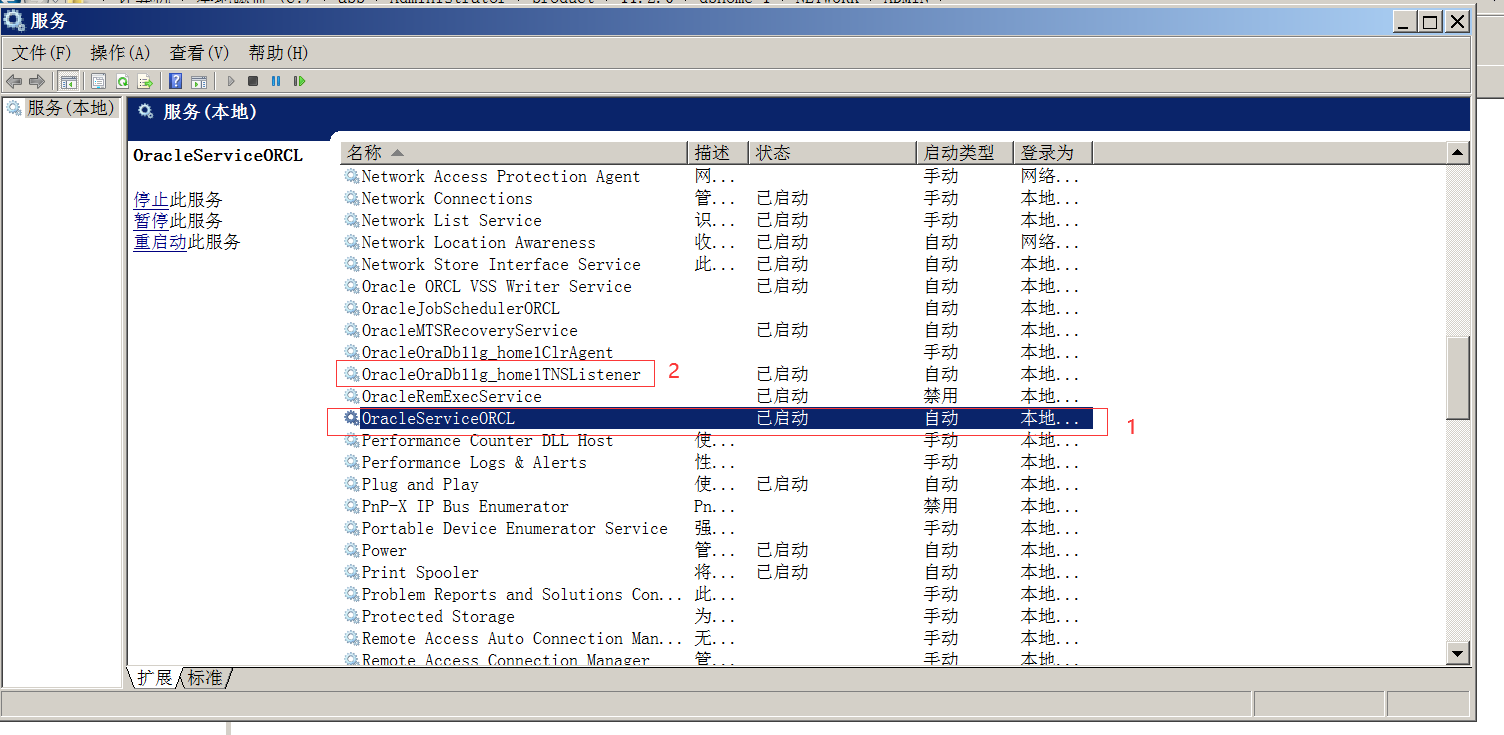Image resolution: width=1504 pixels, height=735 pixels.
Task: Select Network Store Interface Service
Action: click(x=501, y=264)
